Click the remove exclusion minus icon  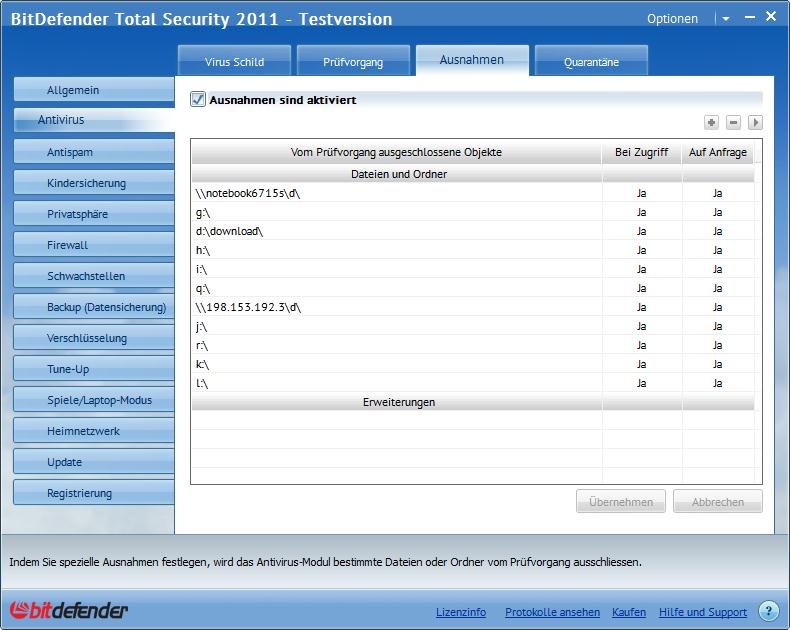[733, 122]
